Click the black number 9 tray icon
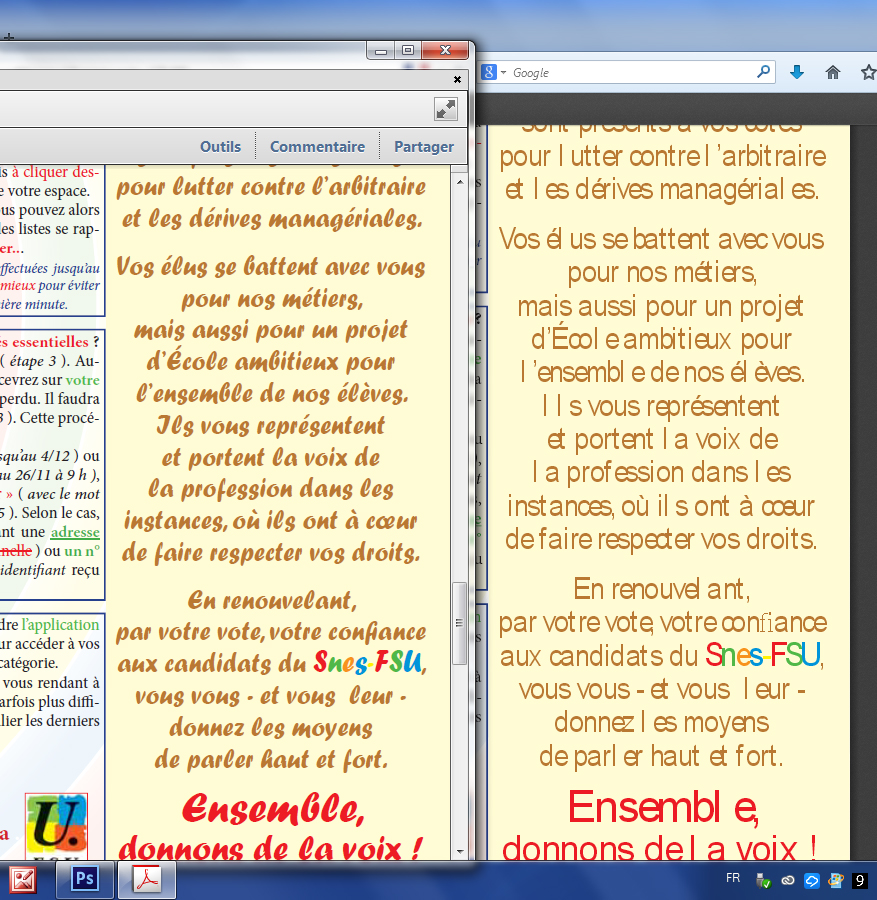Screen dimensions: 877x900 point(860,881)
